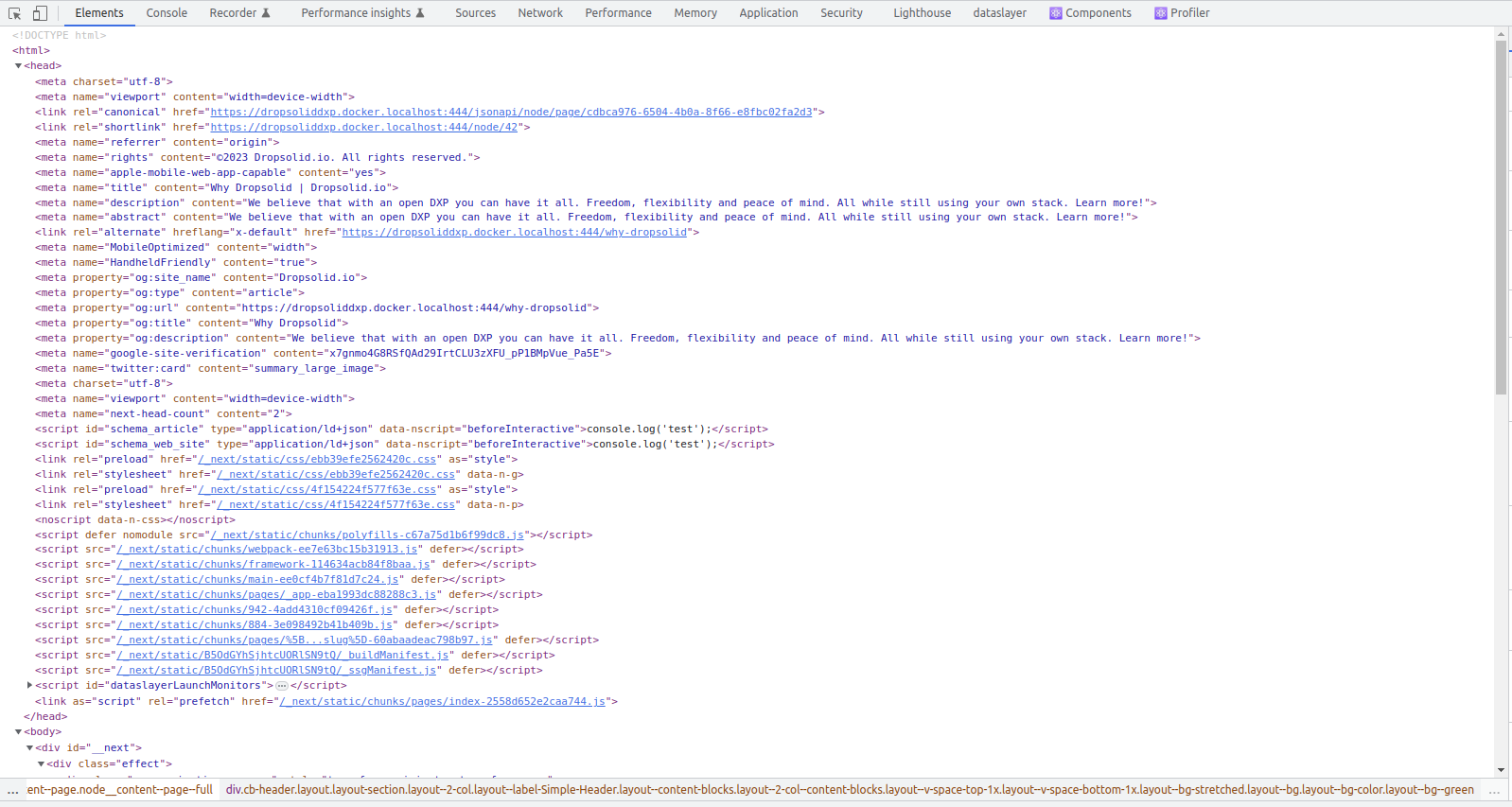
Task: Toggle device toolbar icon
Action: tap(40, 13)
